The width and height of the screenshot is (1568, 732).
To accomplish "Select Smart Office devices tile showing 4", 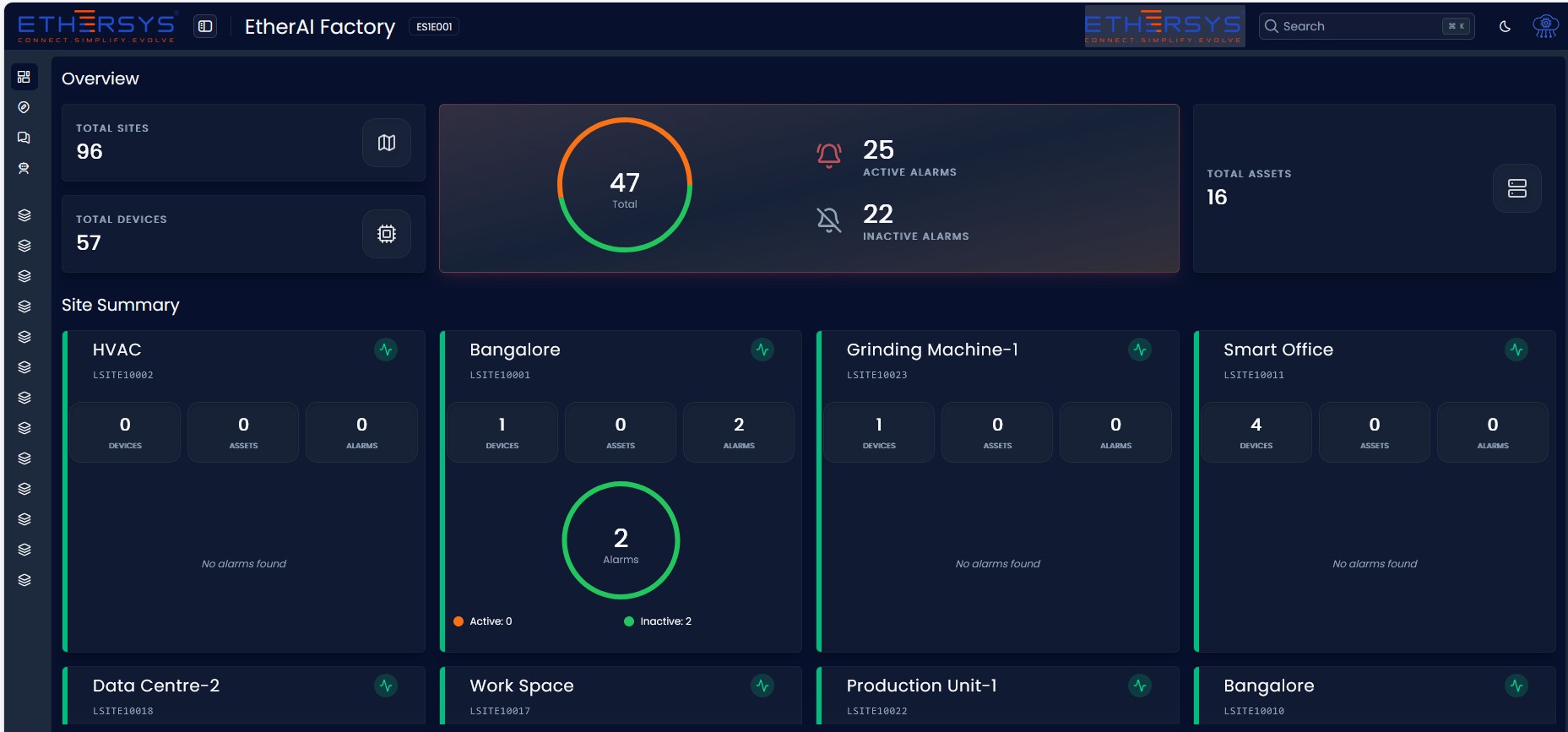I will coord(1256,432).
